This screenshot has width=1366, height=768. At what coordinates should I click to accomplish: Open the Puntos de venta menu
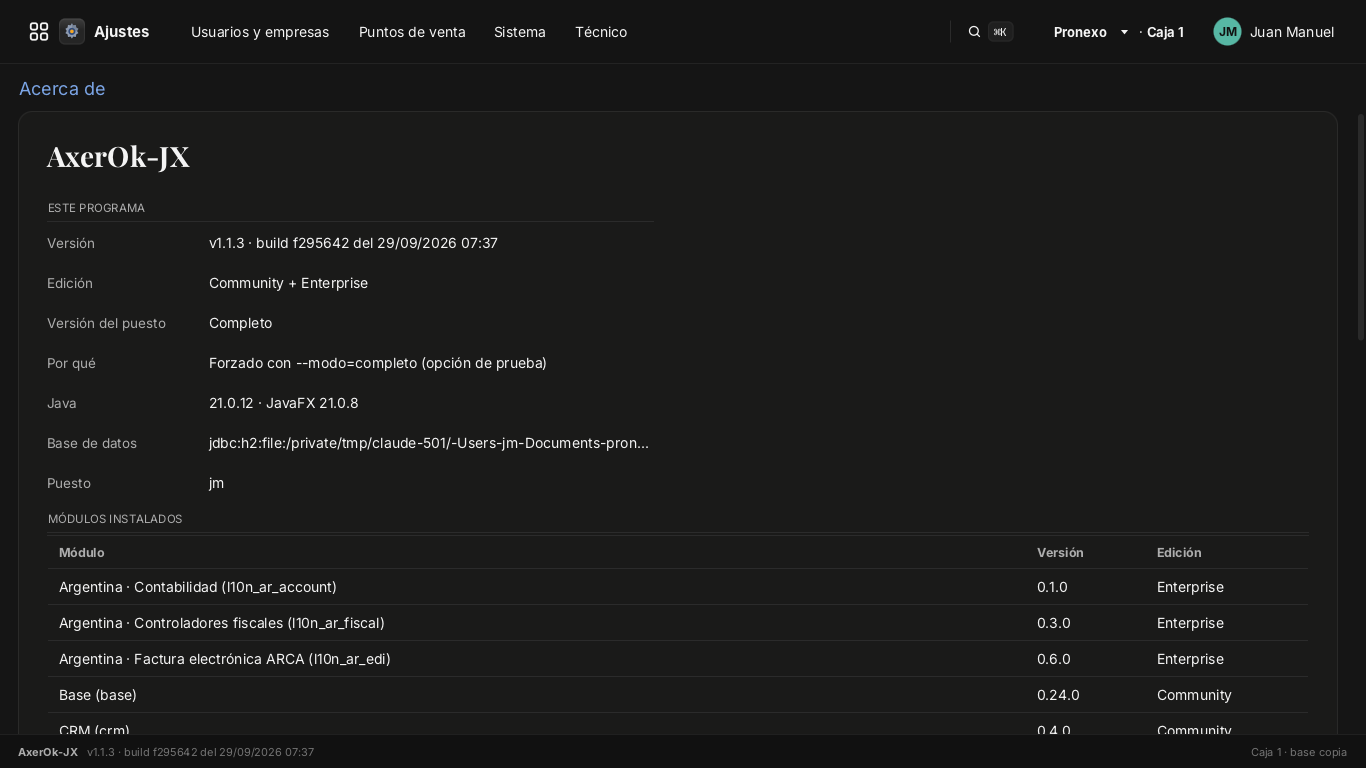click(412, 32)
